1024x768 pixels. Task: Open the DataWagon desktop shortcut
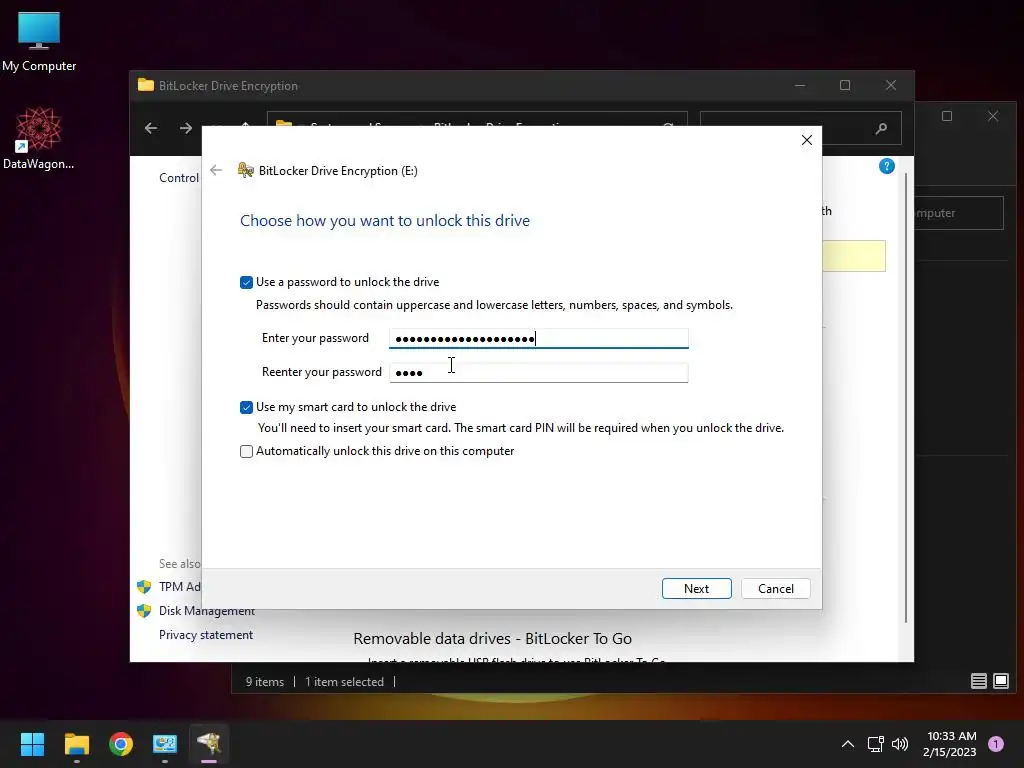[39, 138]
